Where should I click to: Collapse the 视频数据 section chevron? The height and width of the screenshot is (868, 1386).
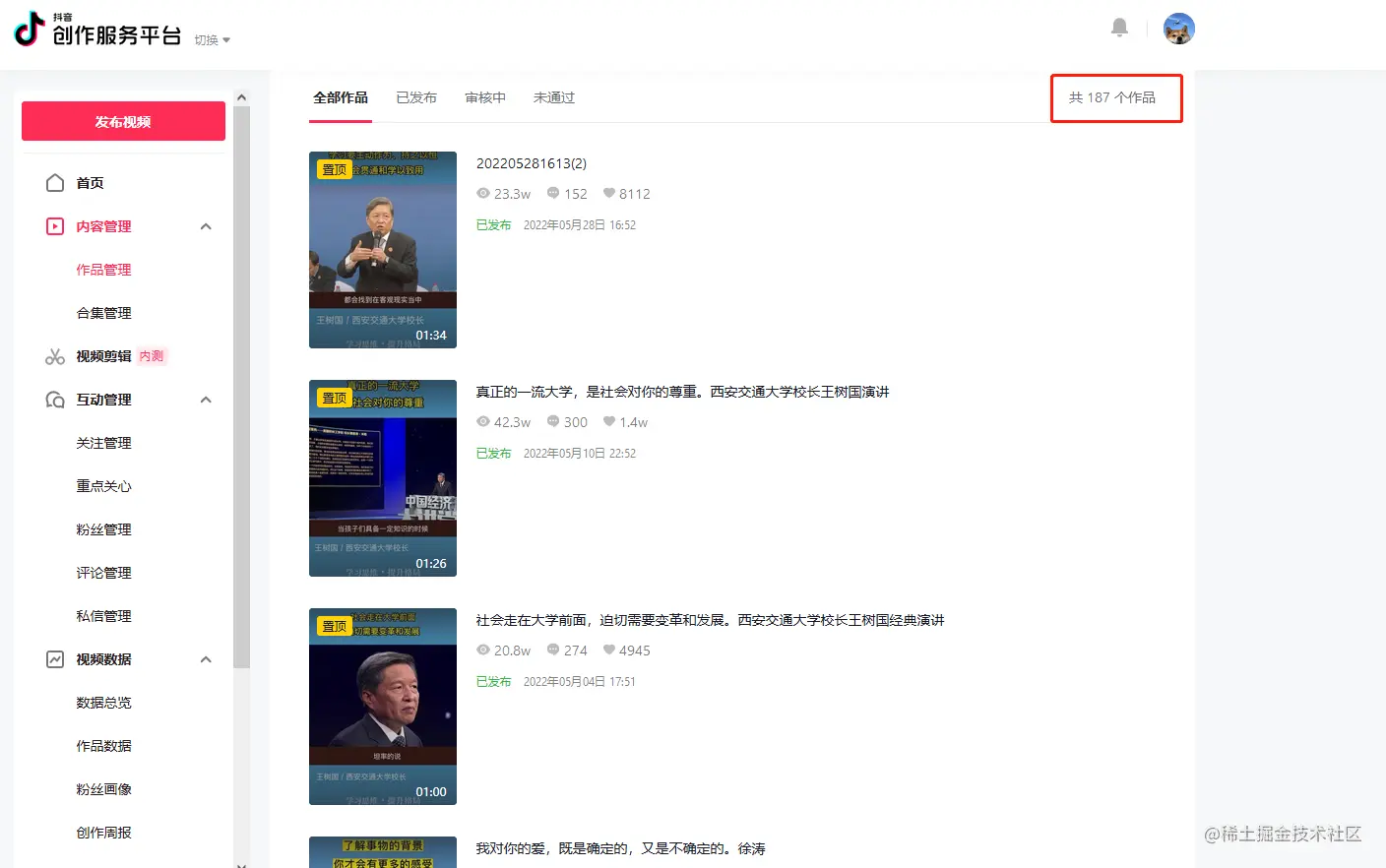tap(206, 659)
